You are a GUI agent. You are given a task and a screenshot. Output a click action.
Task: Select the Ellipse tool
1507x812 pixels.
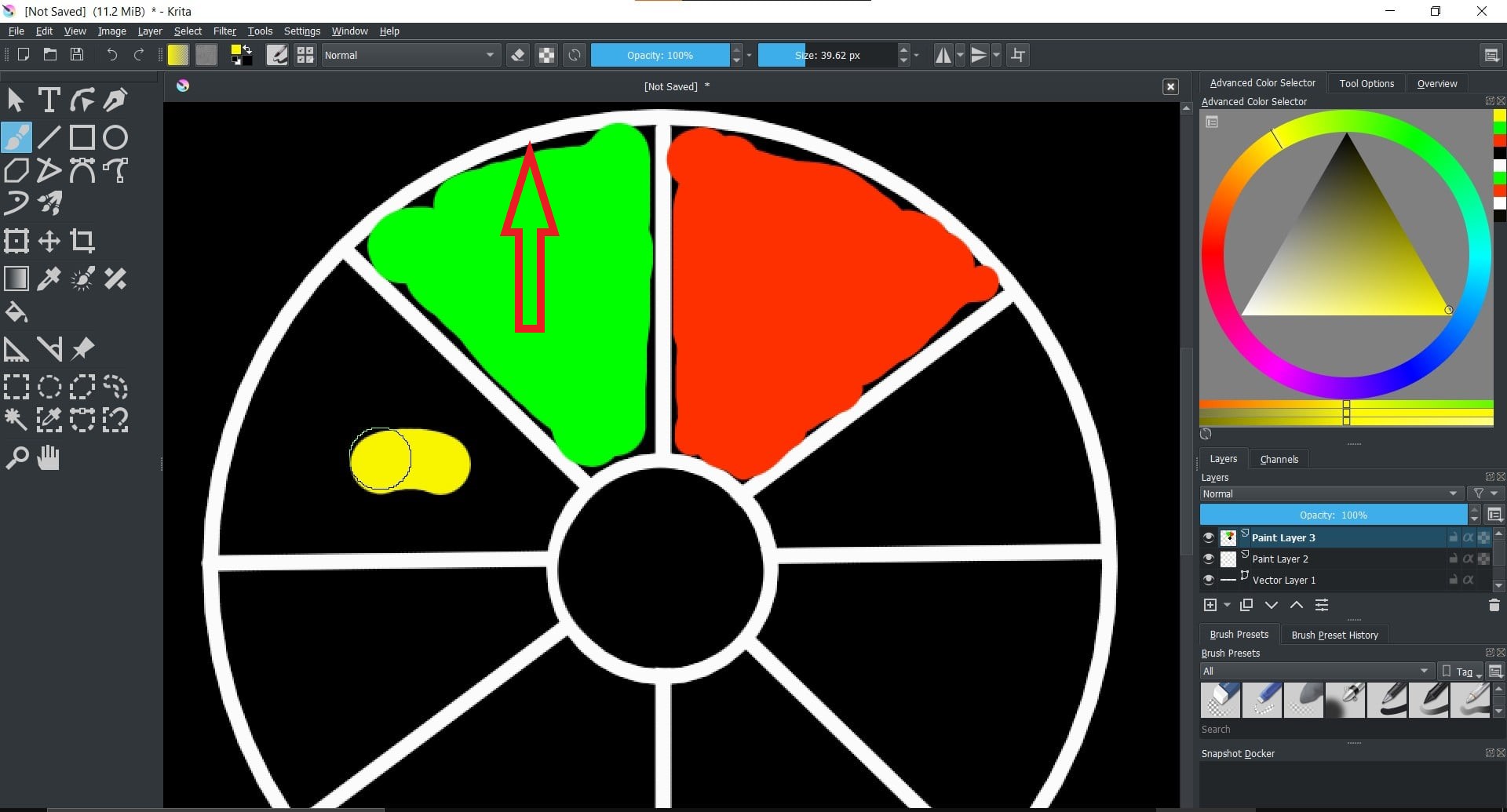click(x=115, y=137)
